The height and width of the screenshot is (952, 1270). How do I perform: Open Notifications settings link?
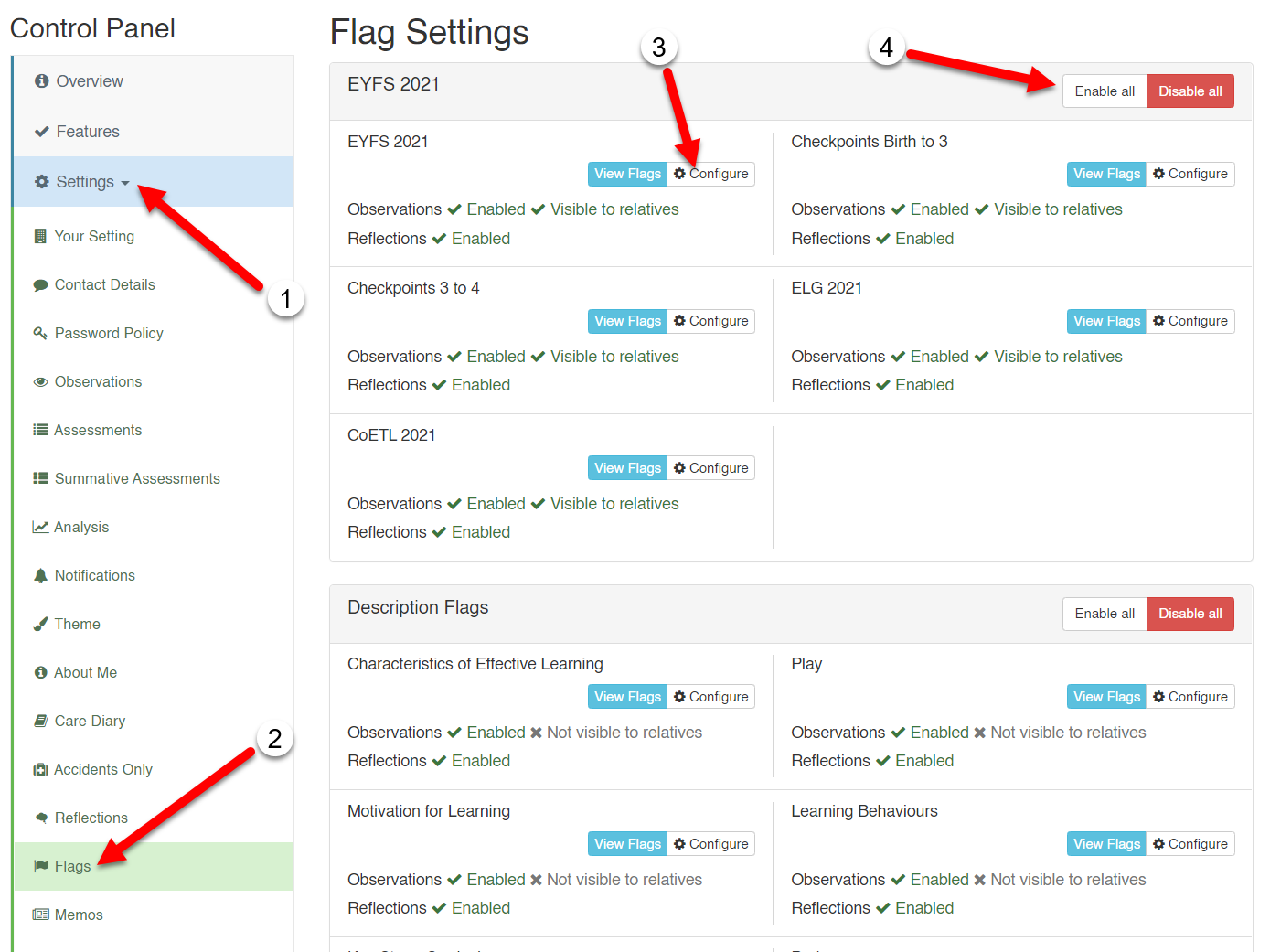point(154,575)
